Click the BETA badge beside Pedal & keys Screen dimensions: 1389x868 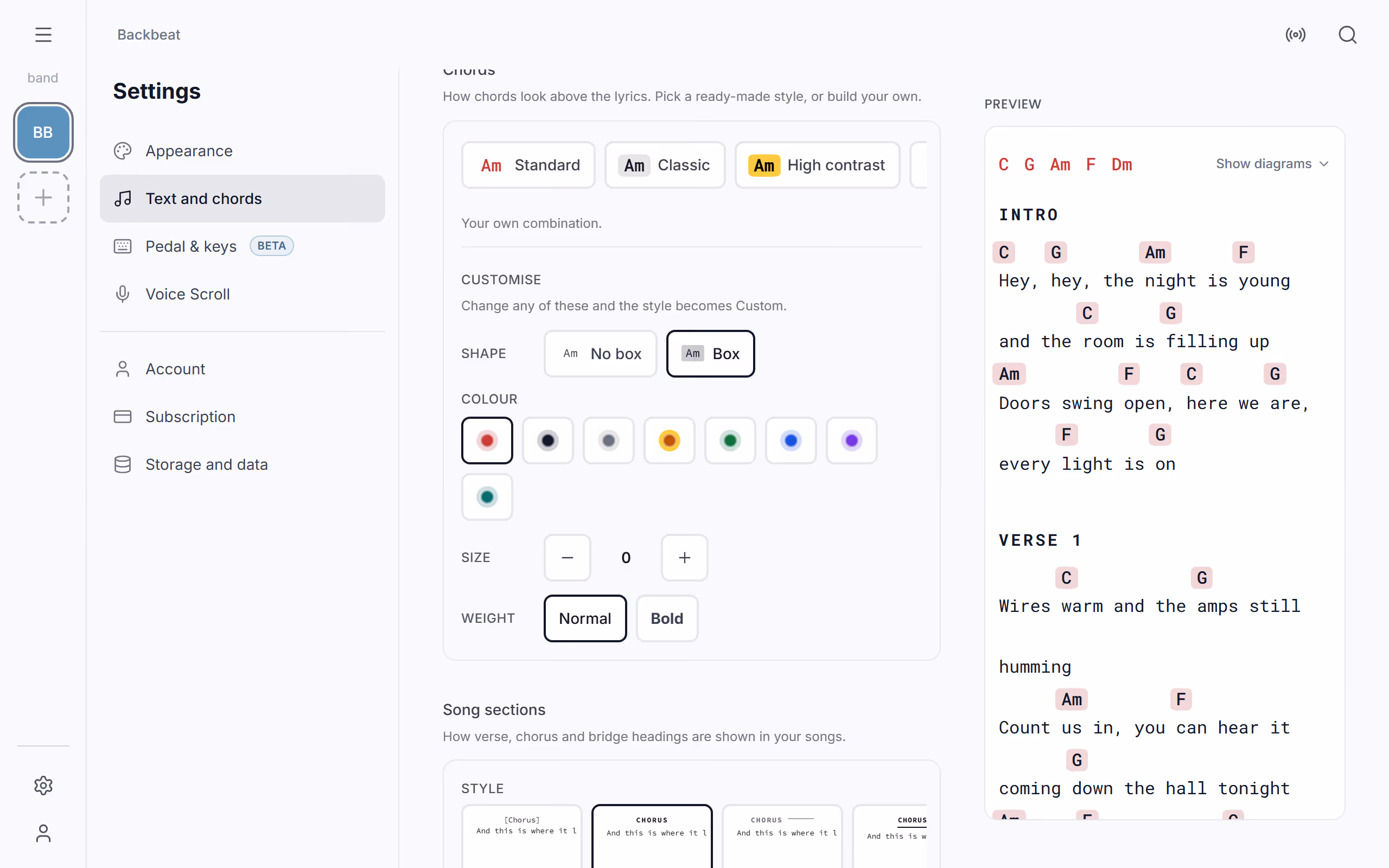271,246
